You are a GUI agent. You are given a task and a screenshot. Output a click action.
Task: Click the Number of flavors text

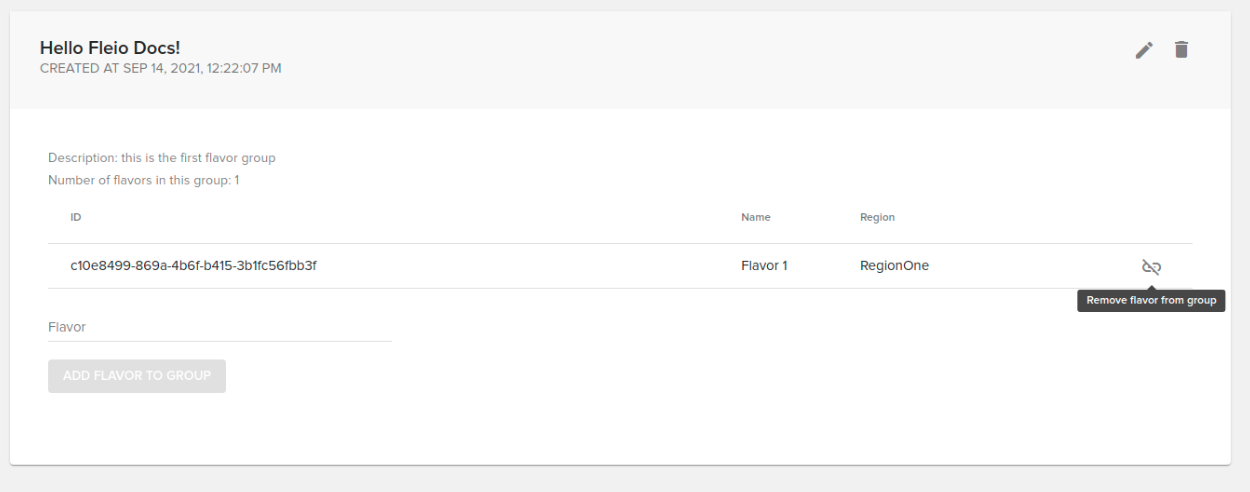point(143,180)
